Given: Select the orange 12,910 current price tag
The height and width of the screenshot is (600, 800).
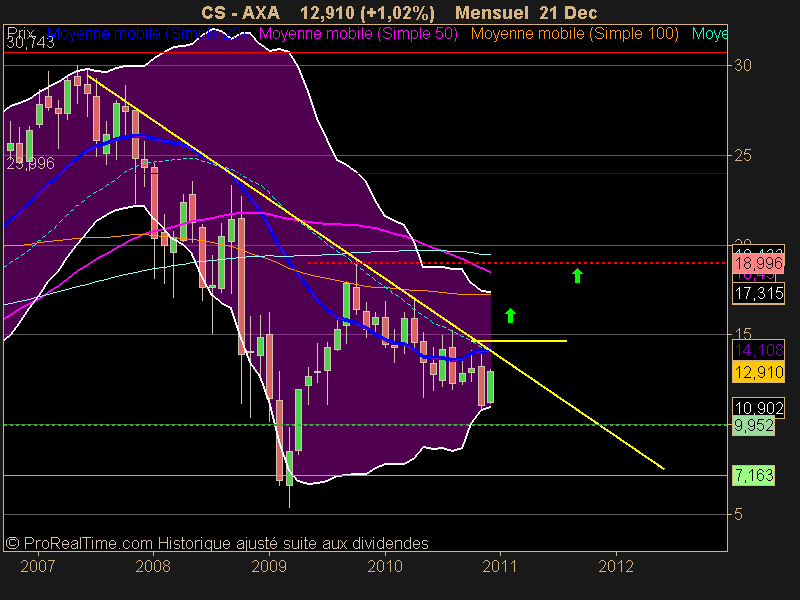Looking at the screenshot, I should [x=758, y=372].
